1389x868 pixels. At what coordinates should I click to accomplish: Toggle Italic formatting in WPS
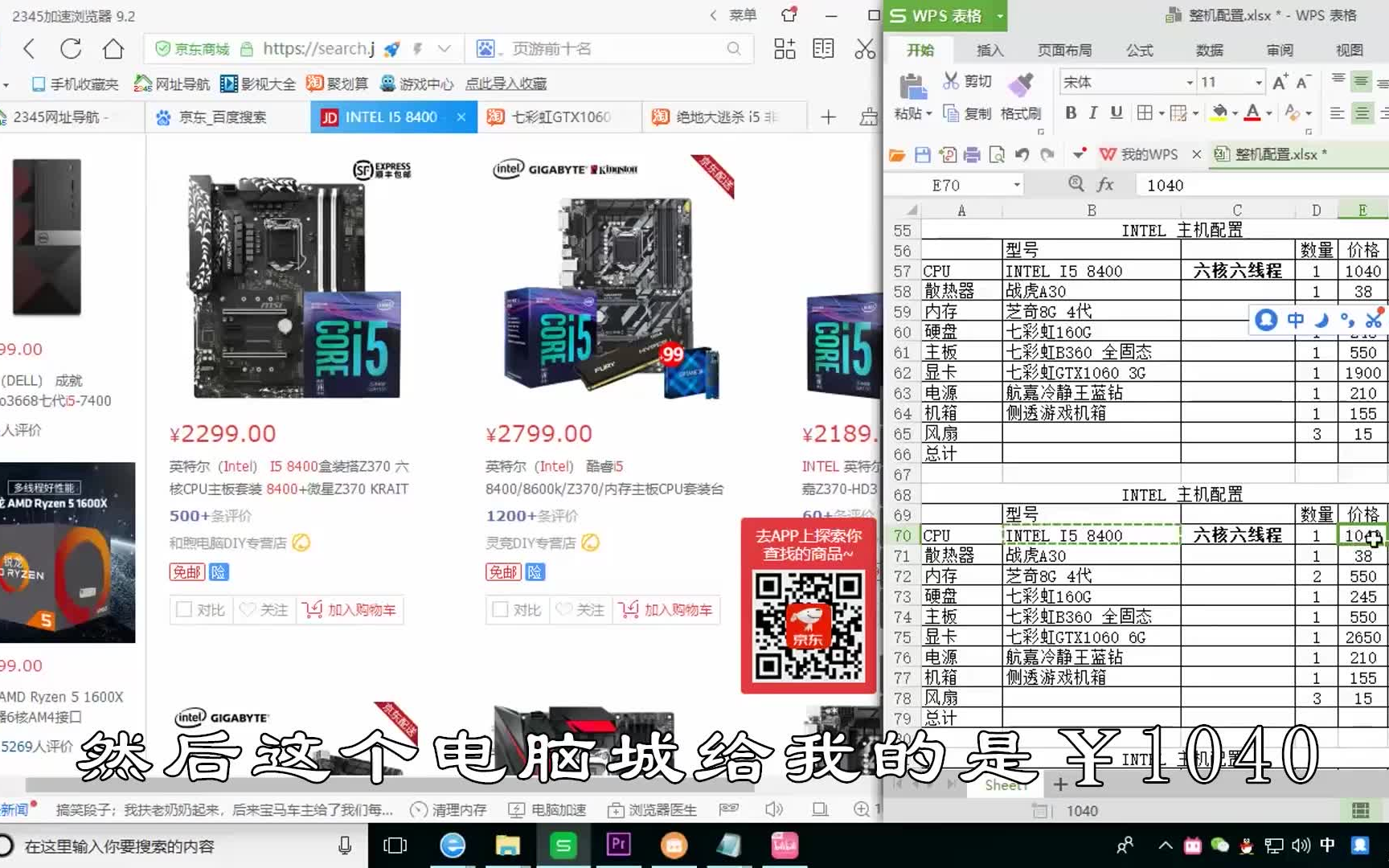(x=1093, y=113)
